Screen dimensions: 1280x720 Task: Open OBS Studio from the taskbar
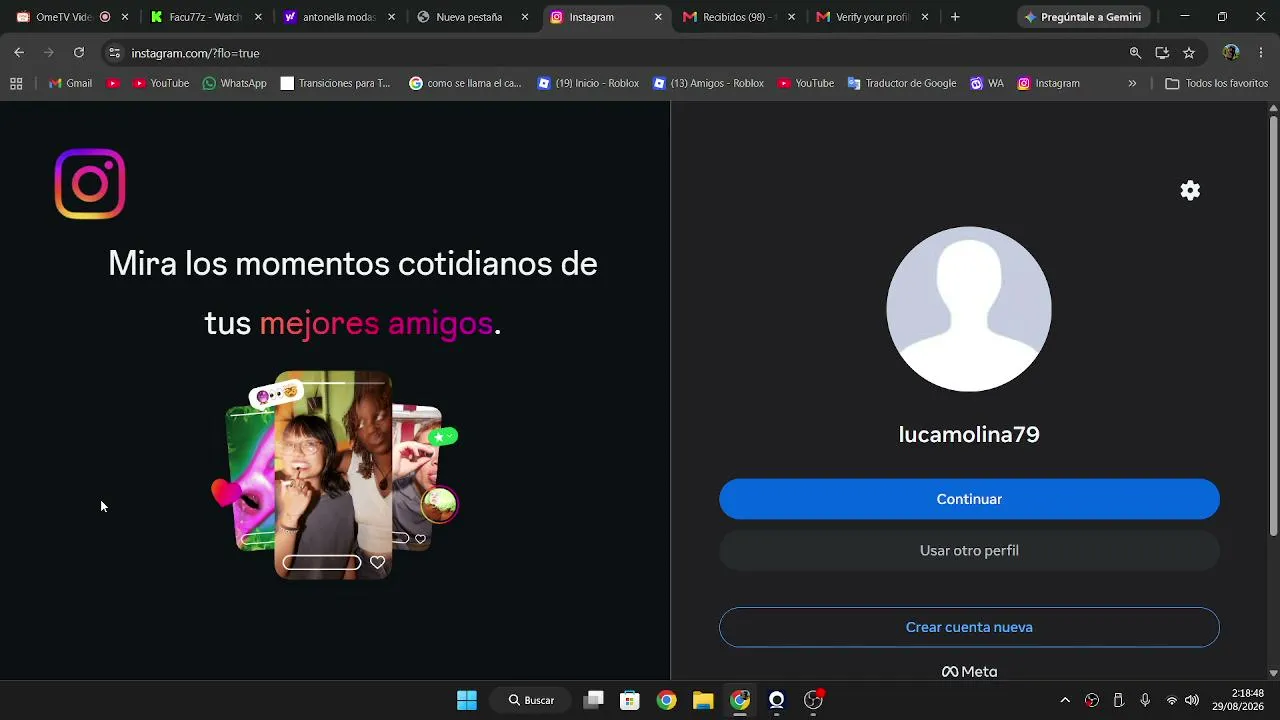coord(814,700)
